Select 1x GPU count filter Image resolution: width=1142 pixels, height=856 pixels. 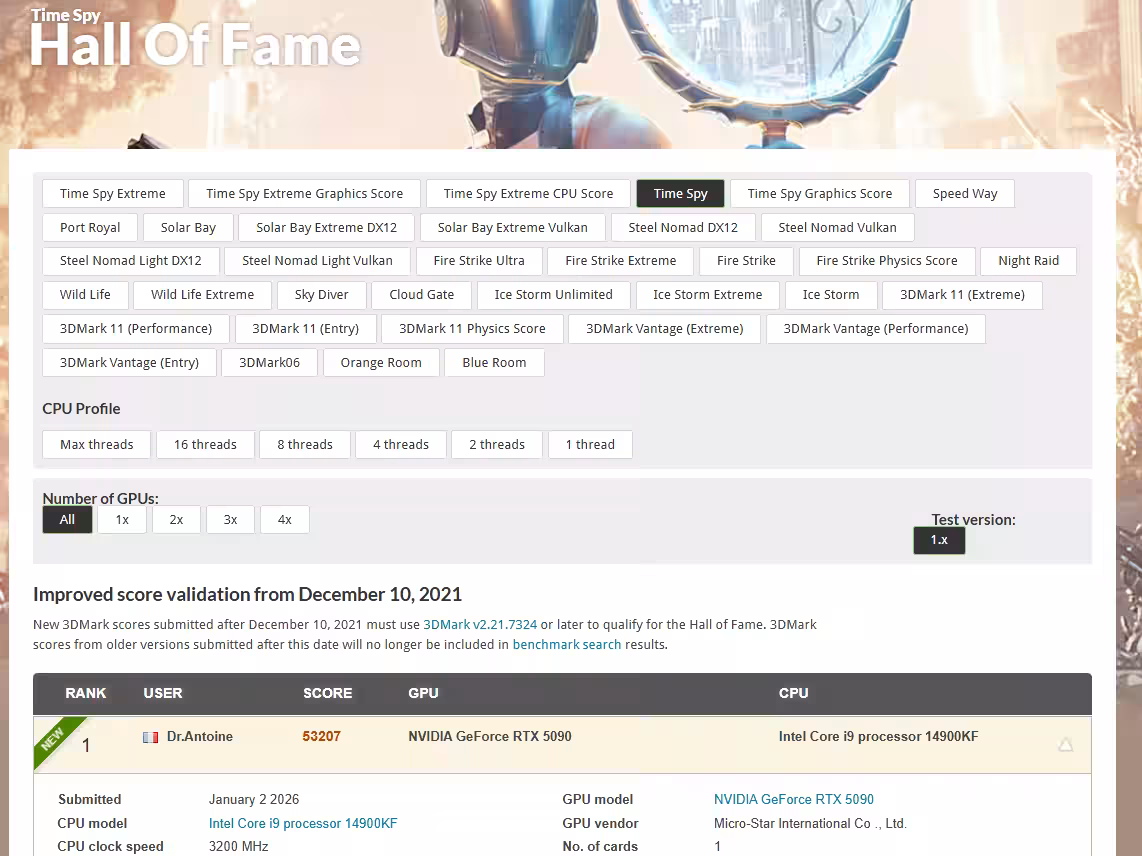point(122,520)
